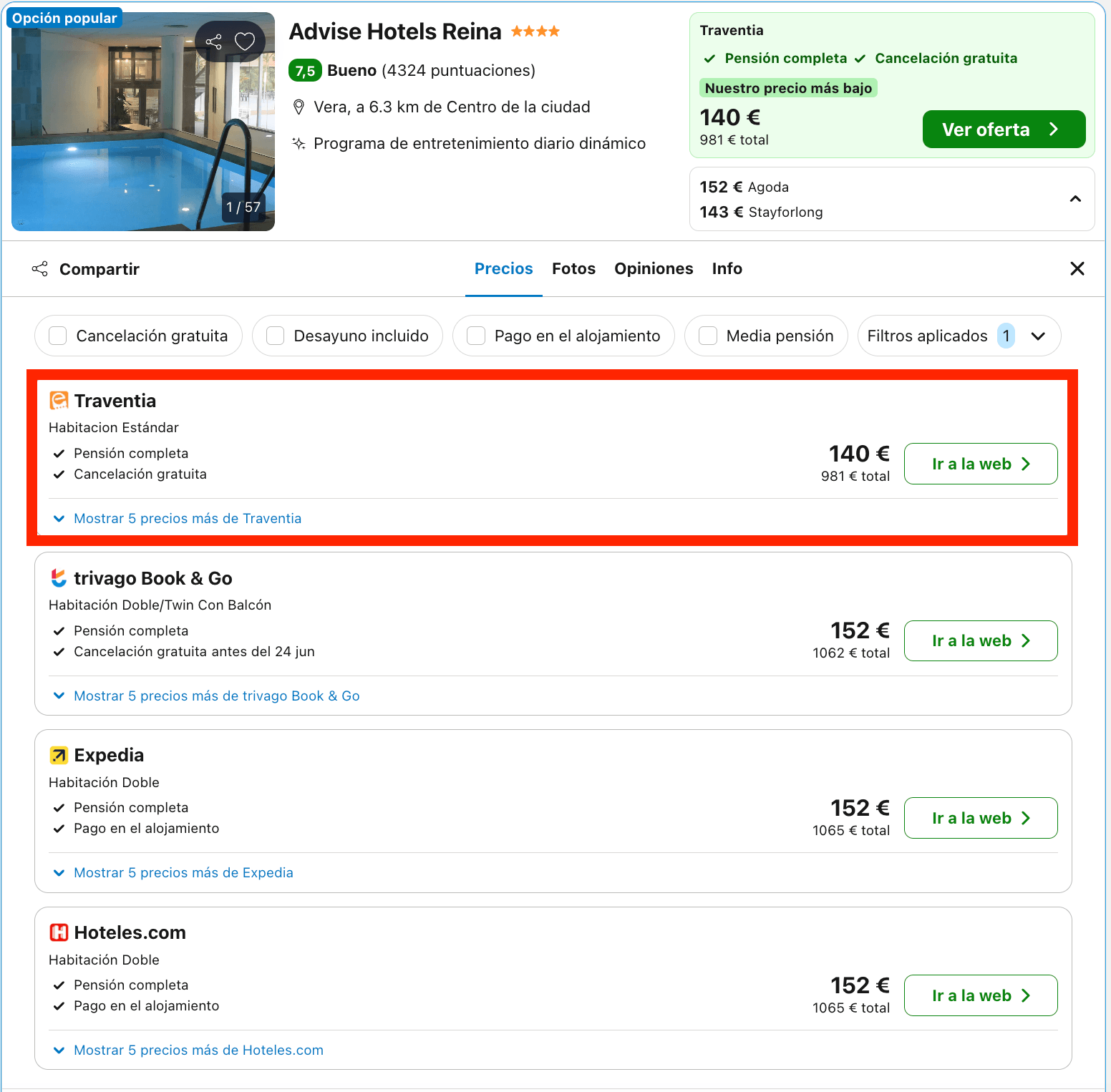Toggle the Media pensión checkbox
This screenshot has height=1092, width=1111.
pyautogui.click(x=708, y=336)
